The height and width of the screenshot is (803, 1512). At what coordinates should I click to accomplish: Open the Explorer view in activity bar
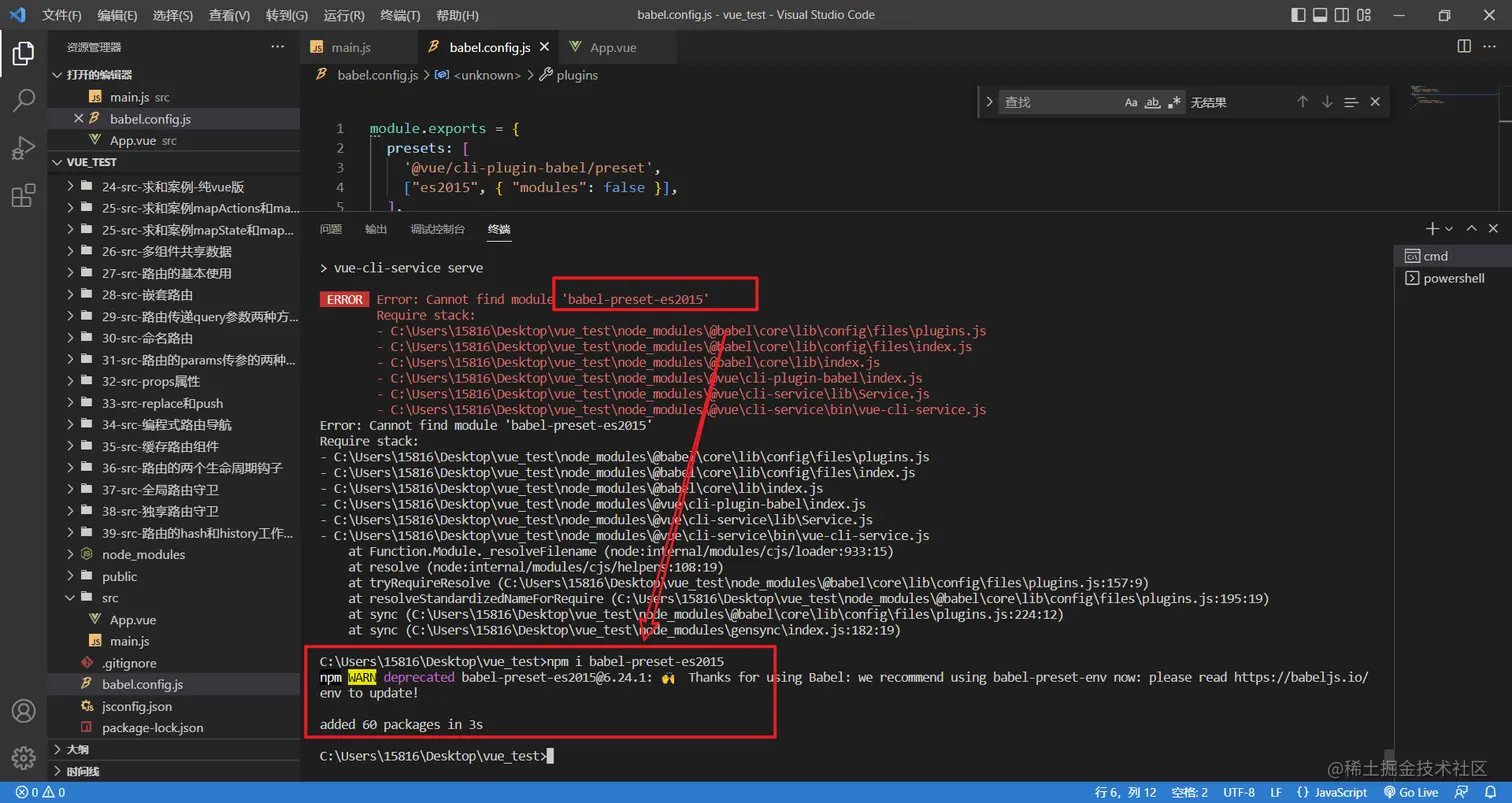(23, 53)
